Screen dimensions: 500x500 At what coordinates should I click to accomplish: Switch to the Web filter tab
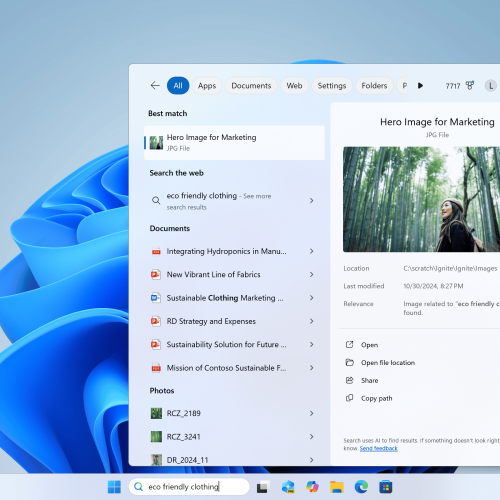pos(294,86)
